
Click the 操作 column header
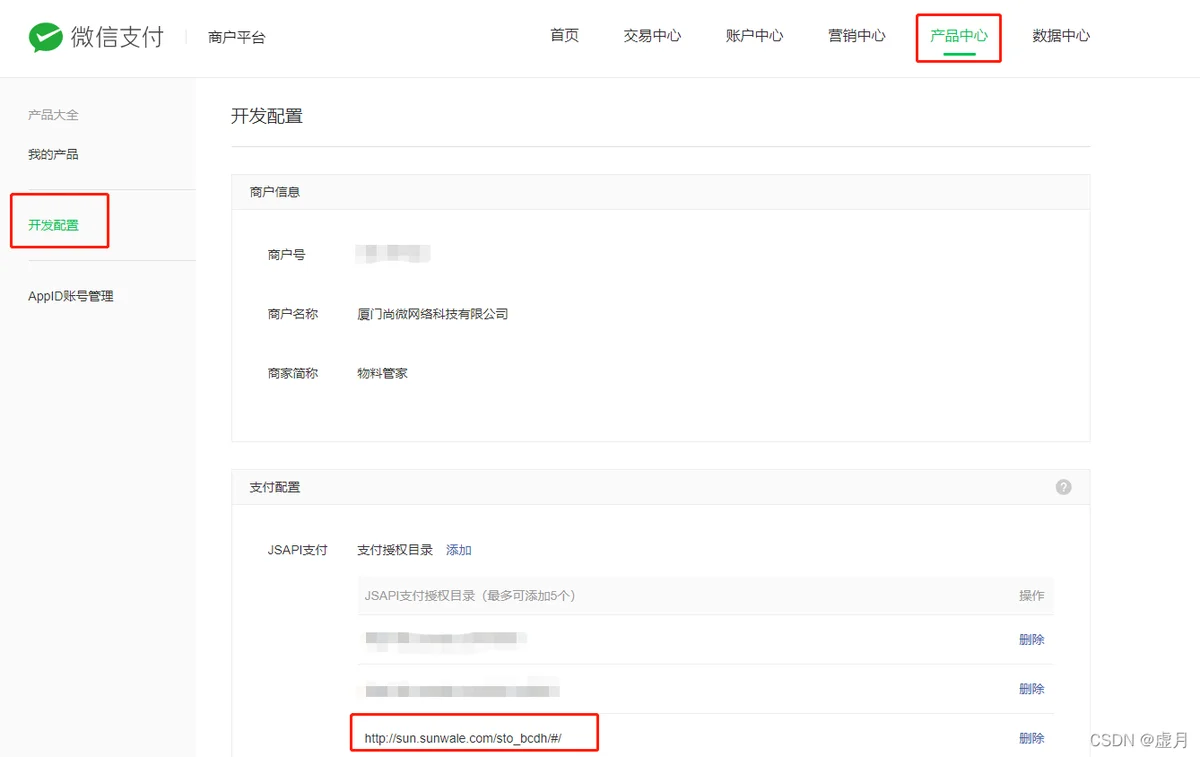coord(1031,595)
